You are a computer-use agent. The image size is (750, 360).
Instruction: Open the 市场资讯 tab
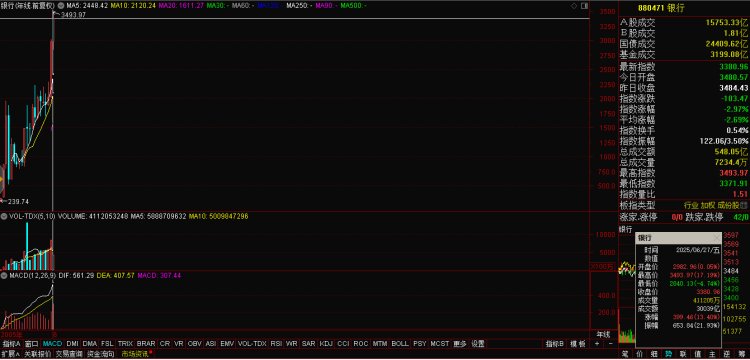coord(136,354)
